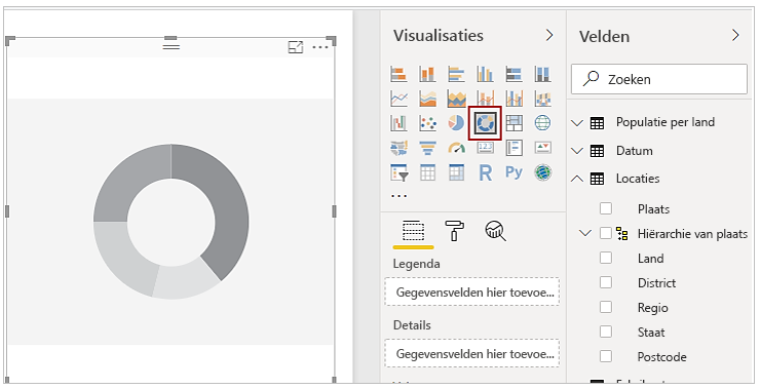This screenshot has height=389, width=760.
Task: Expand the Datum table chevron
Action: click(x=577, y=151)
